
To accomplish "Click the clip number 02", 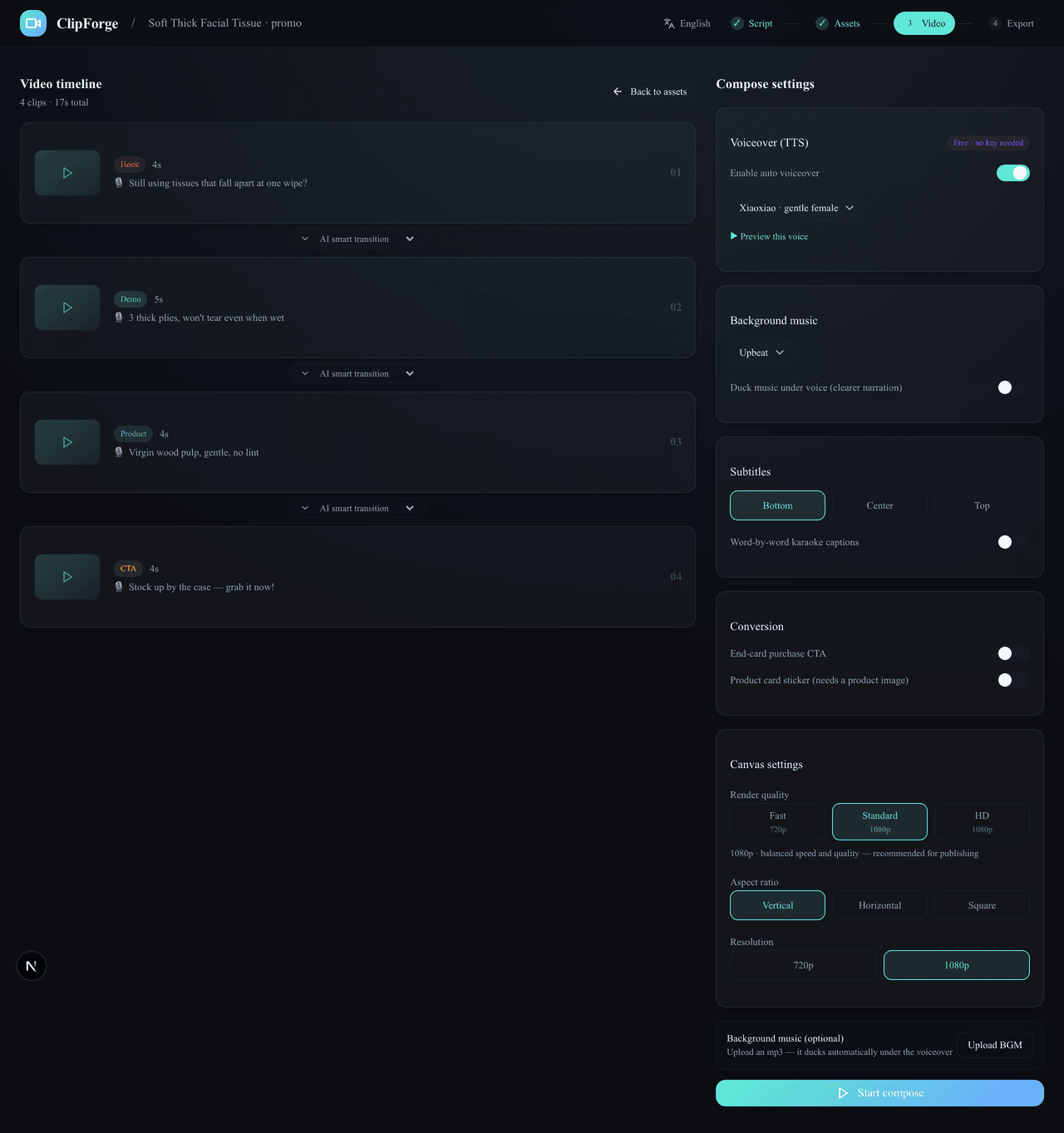I will click(x=676, y=308).
